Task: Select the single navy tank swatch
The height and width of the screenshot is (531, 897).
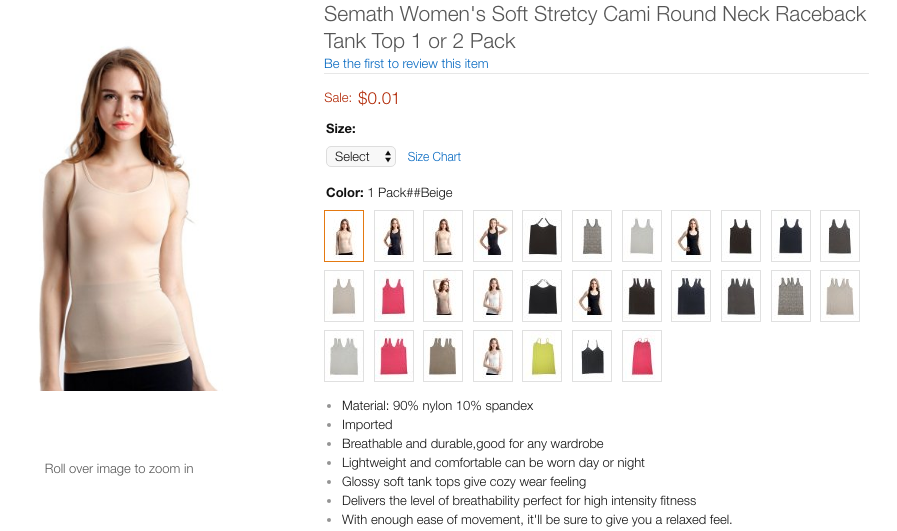Action: 790,235
